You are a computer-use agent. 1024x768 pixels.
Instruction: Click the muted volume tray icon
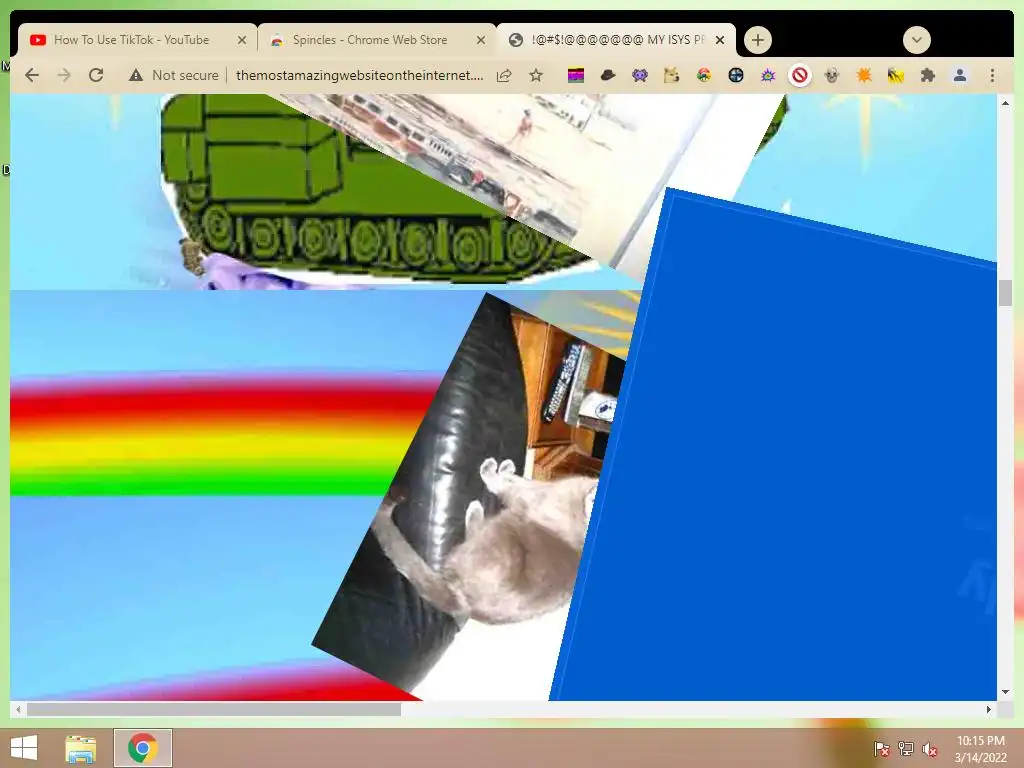coord(930,749)
